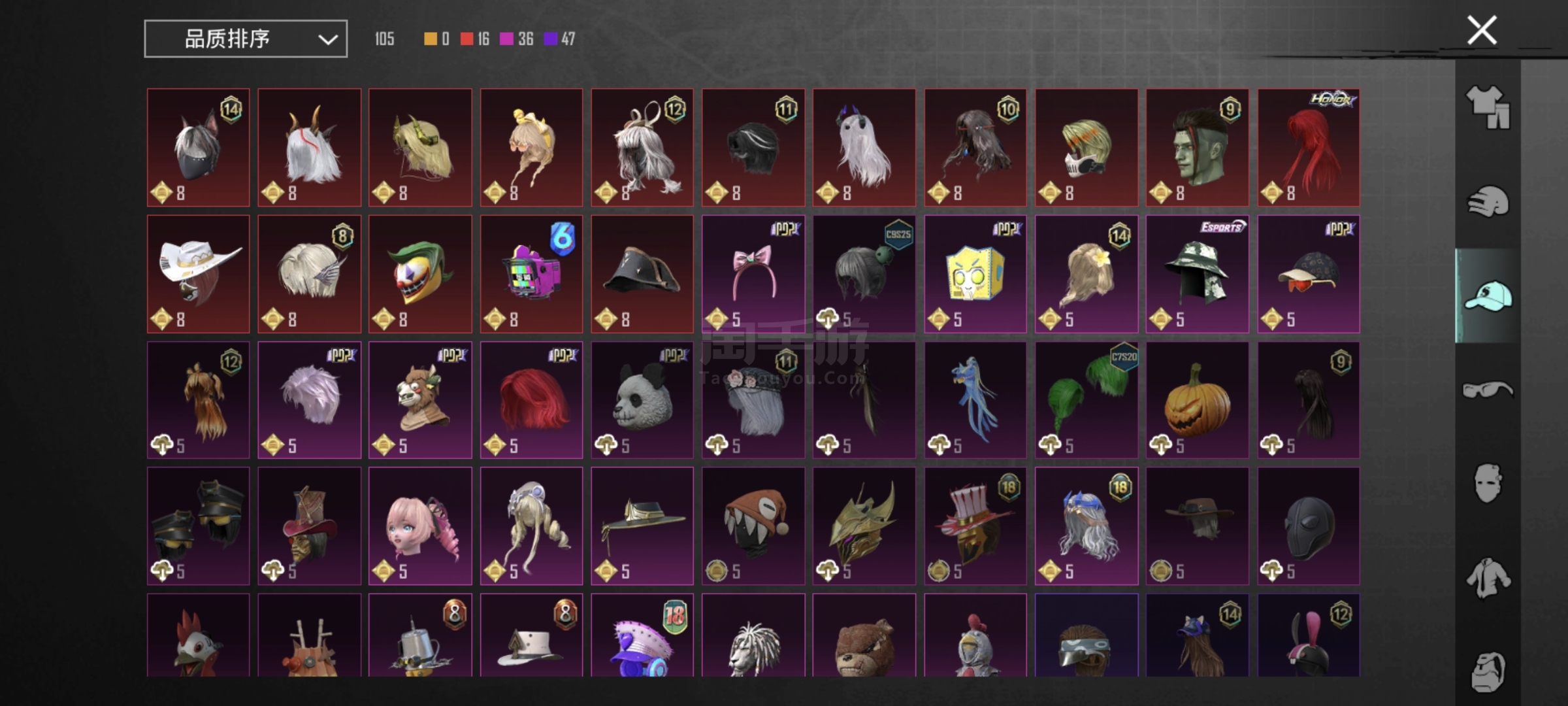Pick the clown mask with green hair
The width and height of the screenshot is (1568, 706).
tap(420, 275)
